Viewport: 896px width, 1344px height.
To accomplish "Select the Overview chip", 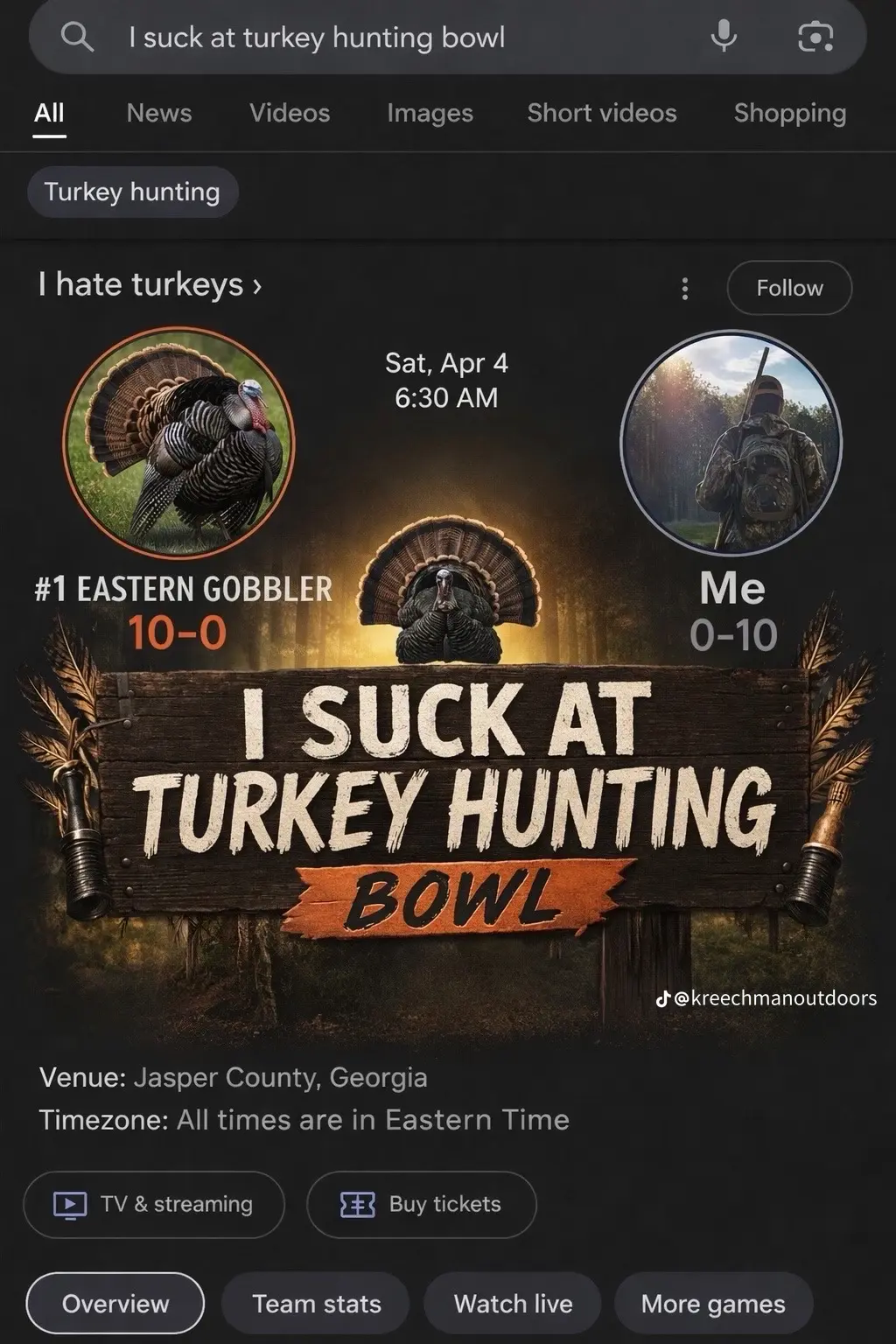I will pyautogui.click(x=115, y=1304).
